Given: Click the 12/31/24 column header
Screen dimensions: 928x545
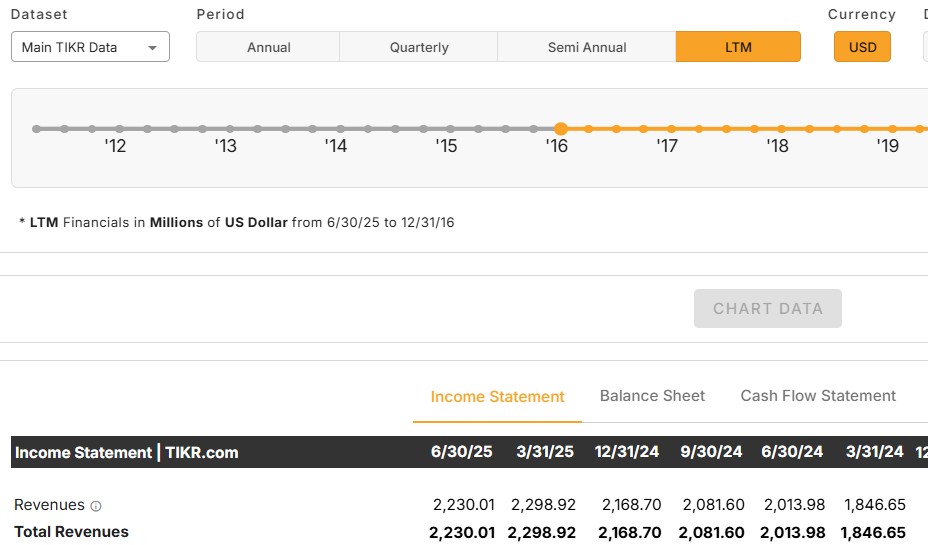Looking at the screenshot, I should [627, 452].
